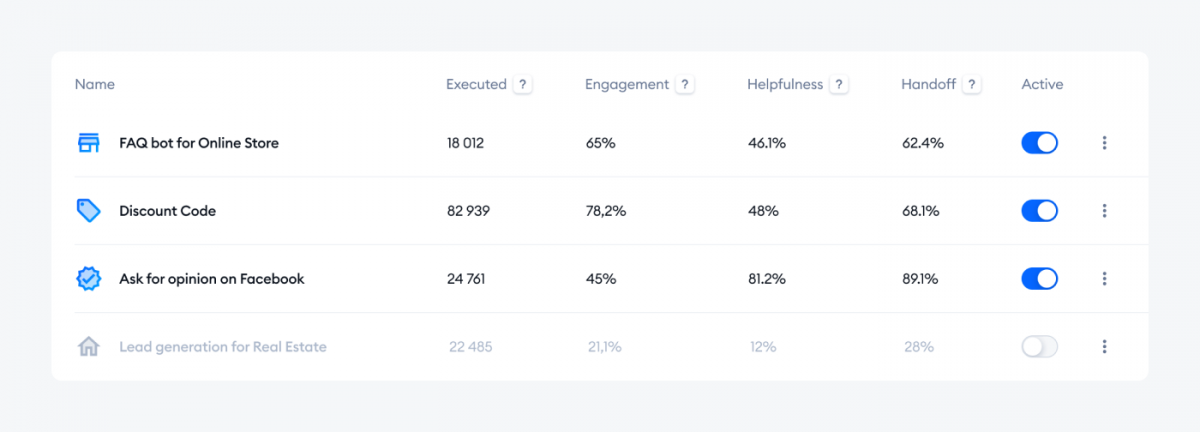Viewport: 1200px width, 432px height.
Task: Open help tooltip next to Helpfulness
Action: [839, 85]
